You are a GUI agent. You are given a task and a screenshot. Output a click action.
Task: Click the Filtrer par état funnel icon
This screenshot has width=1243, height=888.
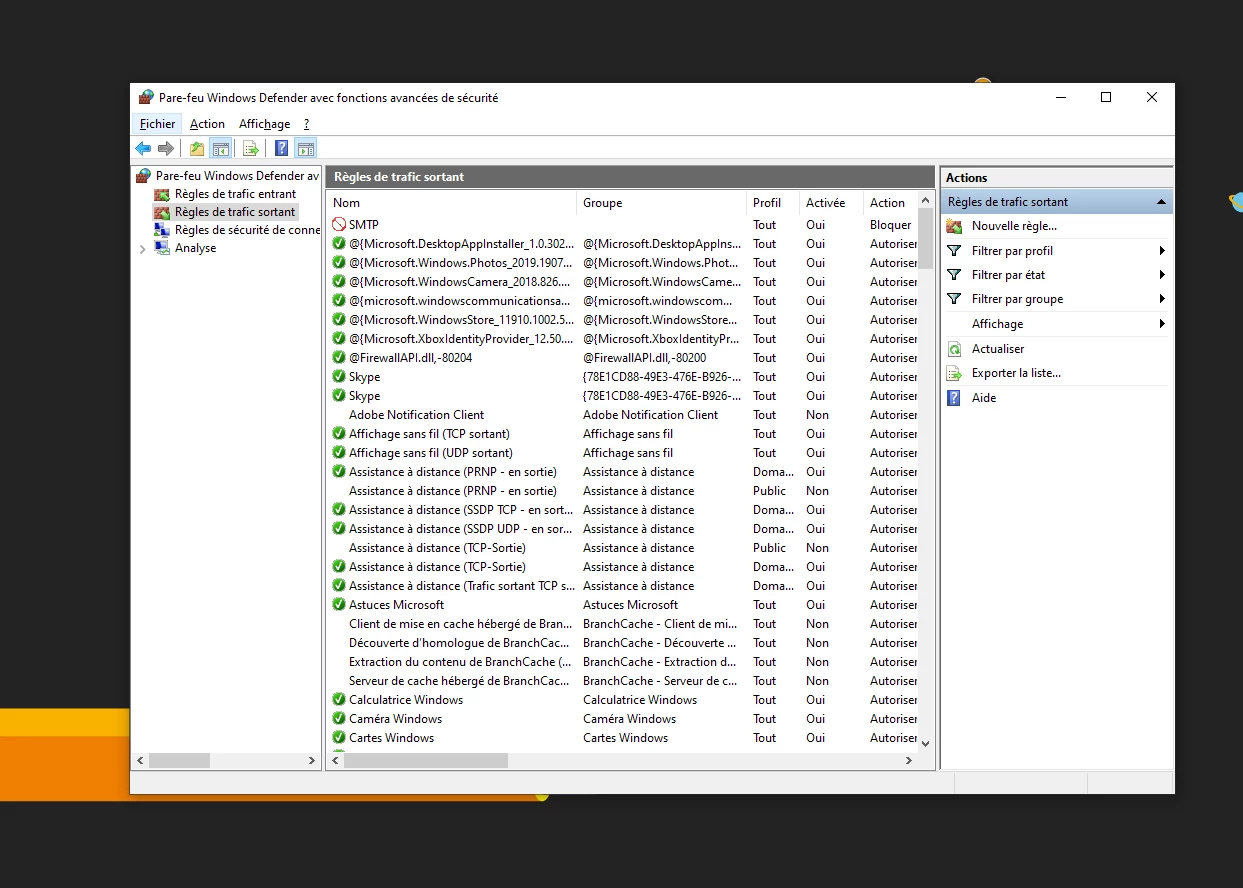(954, 275)
